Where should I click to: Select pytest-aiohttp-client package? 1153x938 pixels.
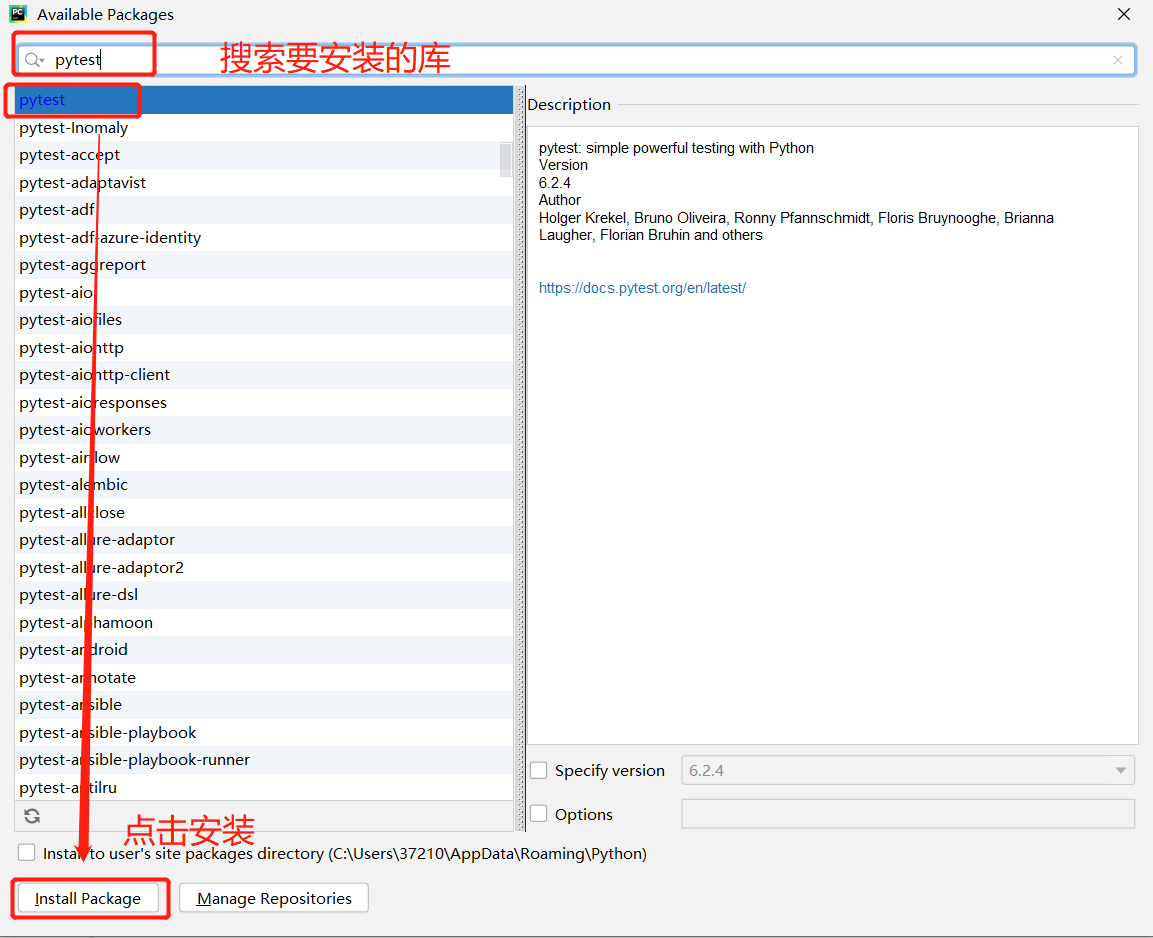263,375
